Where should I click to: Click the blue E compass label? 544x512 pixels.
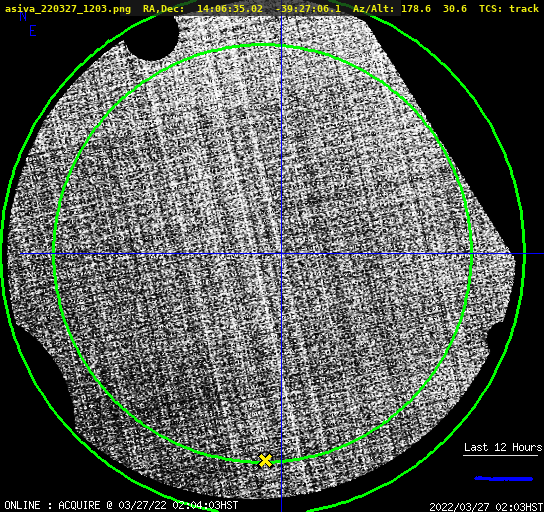point(33,31)
